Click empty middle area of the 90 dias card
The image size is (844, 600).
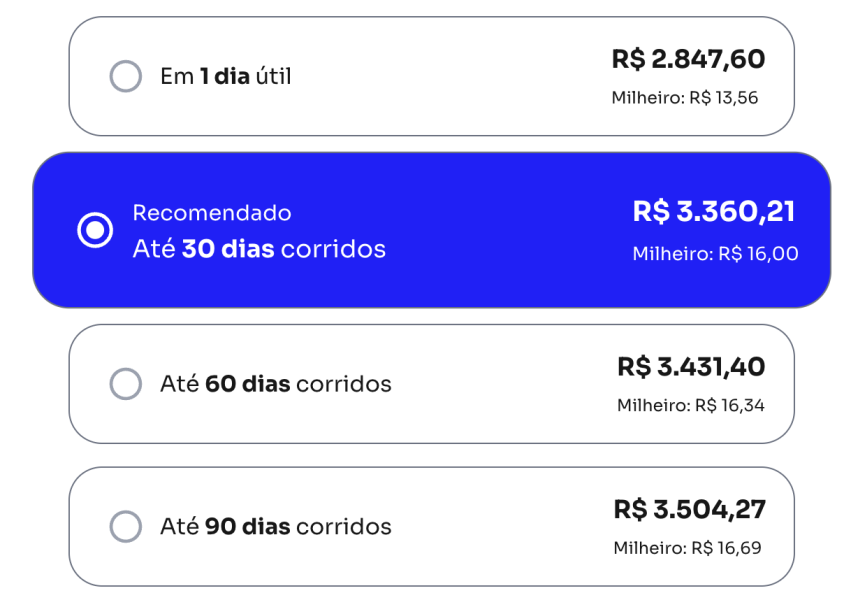pos(500,526)
